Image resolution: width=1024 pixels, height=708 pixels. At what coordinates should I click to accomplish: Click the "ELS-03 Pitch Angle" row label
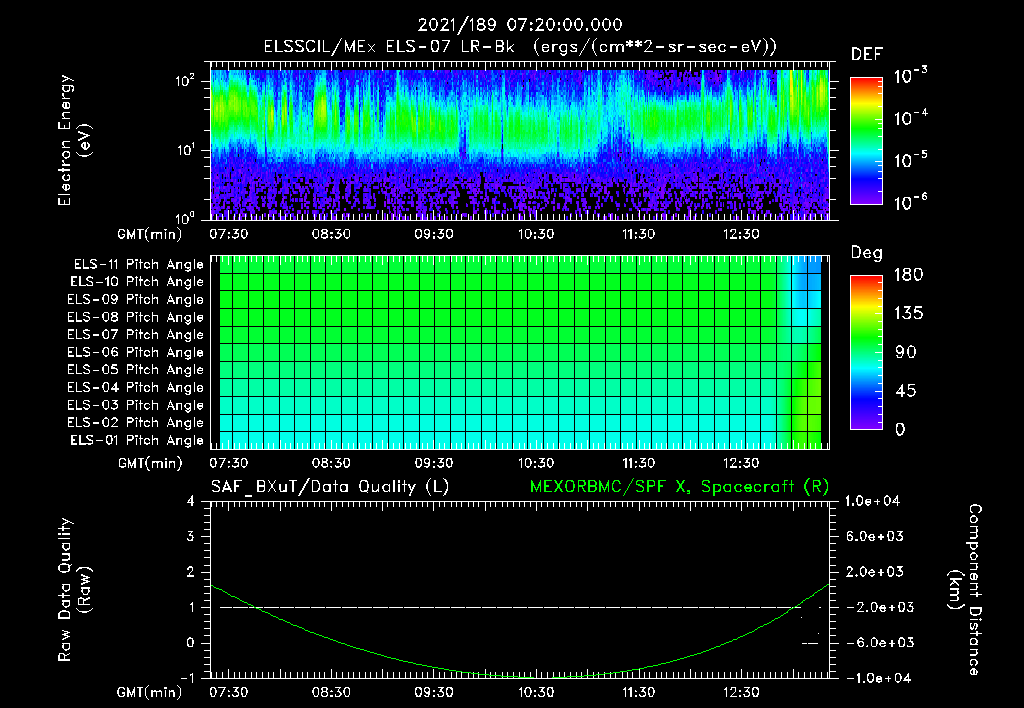pos(136,405)
